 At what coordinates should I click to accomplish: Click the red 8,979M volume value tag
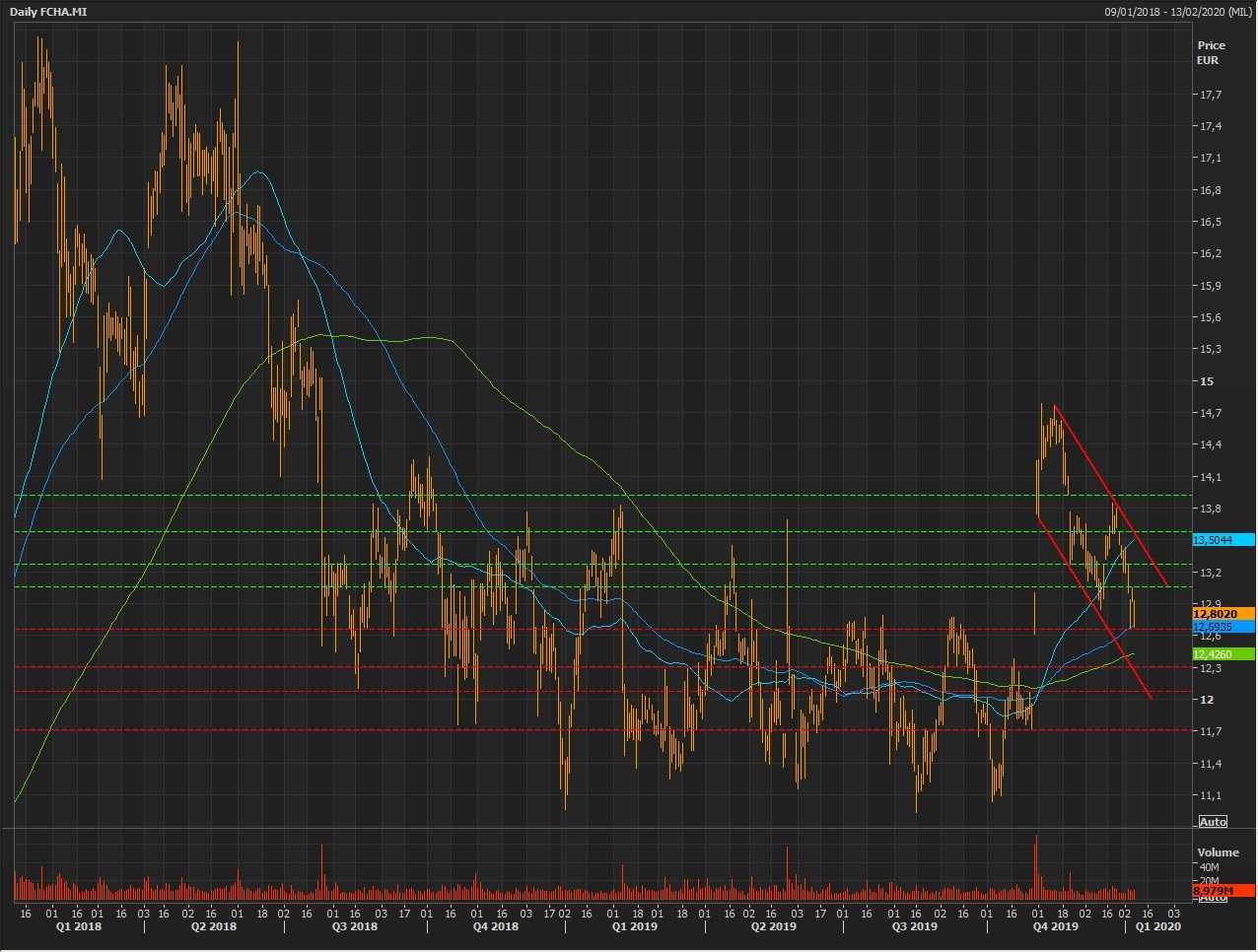[1222, 891]
